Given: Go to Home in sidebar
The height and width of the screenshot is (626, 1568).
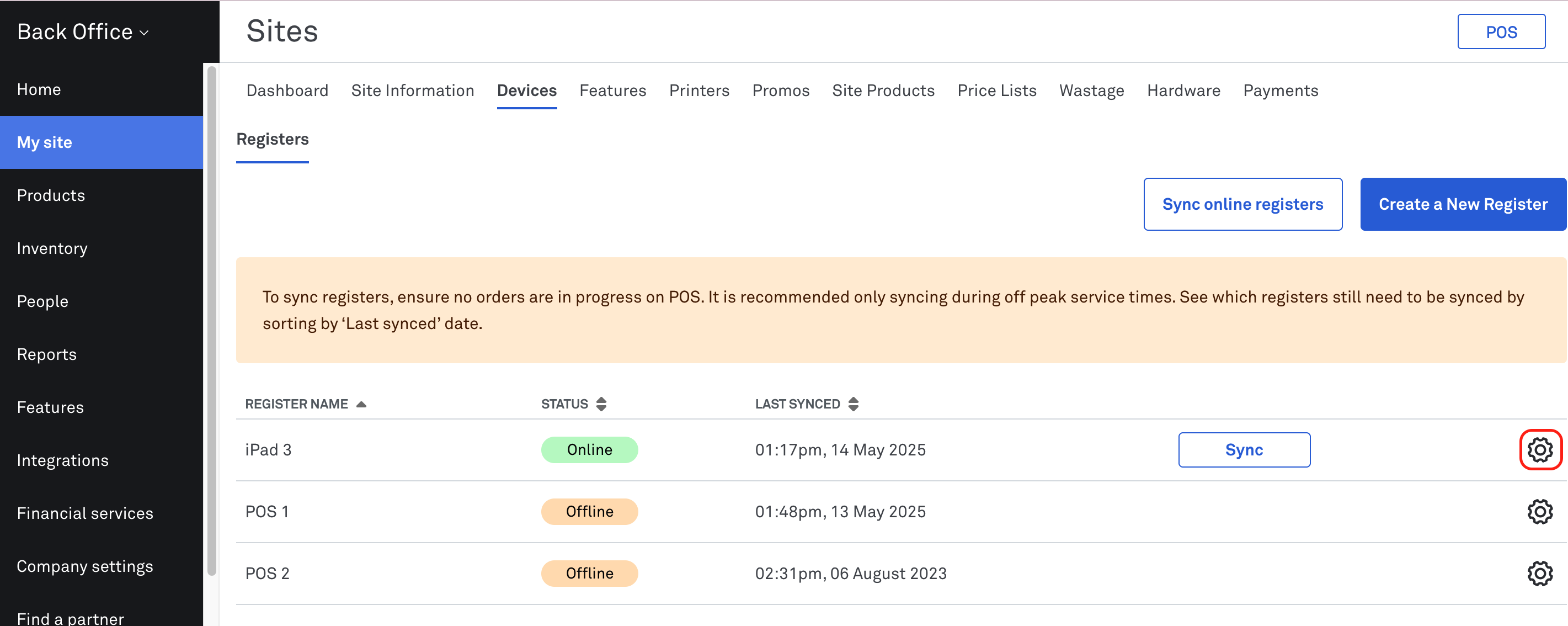Looking at the screenshot, I should (x=101, y=89).
